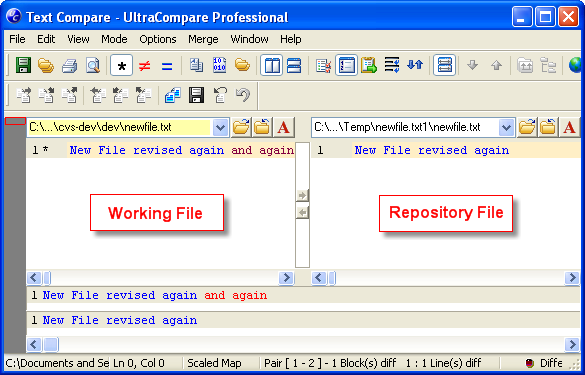Click the printer icon in the toolbar
Viewport: 585px width, 375px height.
(x=69, y=66)
